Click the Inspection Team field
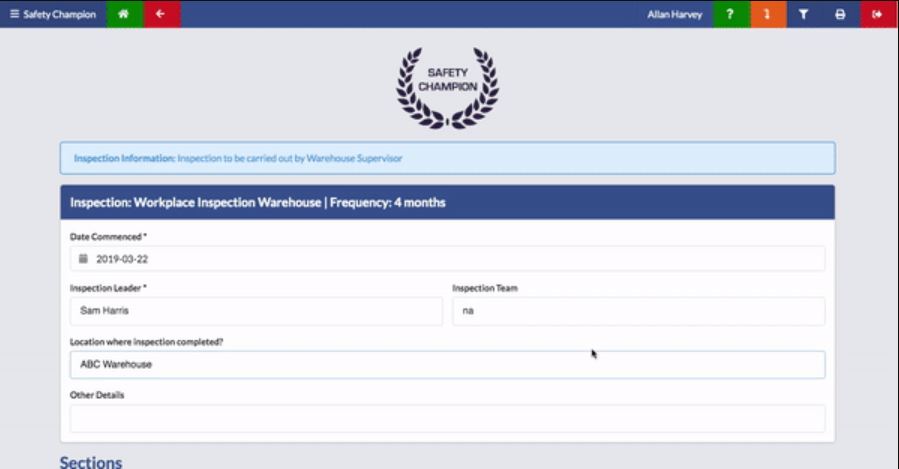This screenshot has height=469, width=899. tap(639, 311)
